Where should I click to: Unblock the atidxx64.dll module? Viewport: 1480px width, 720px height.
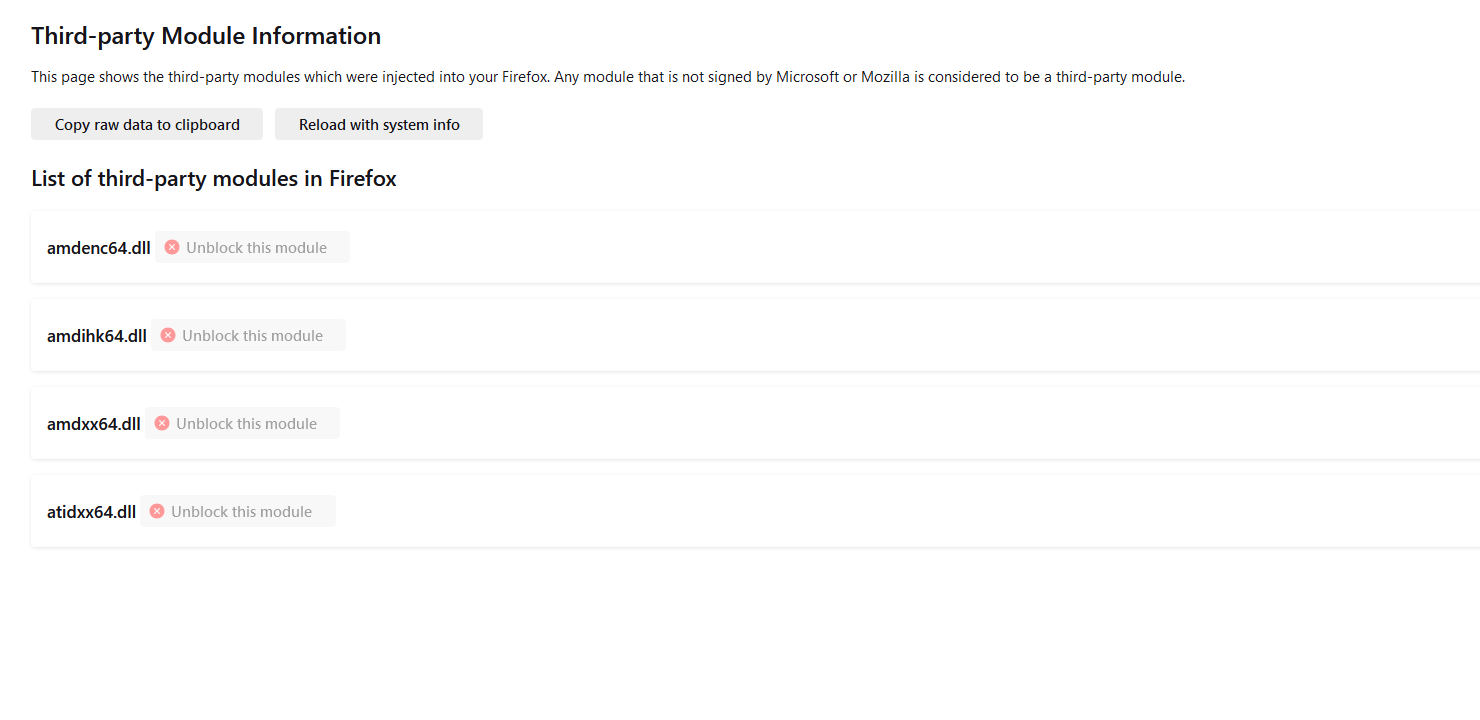241,511
